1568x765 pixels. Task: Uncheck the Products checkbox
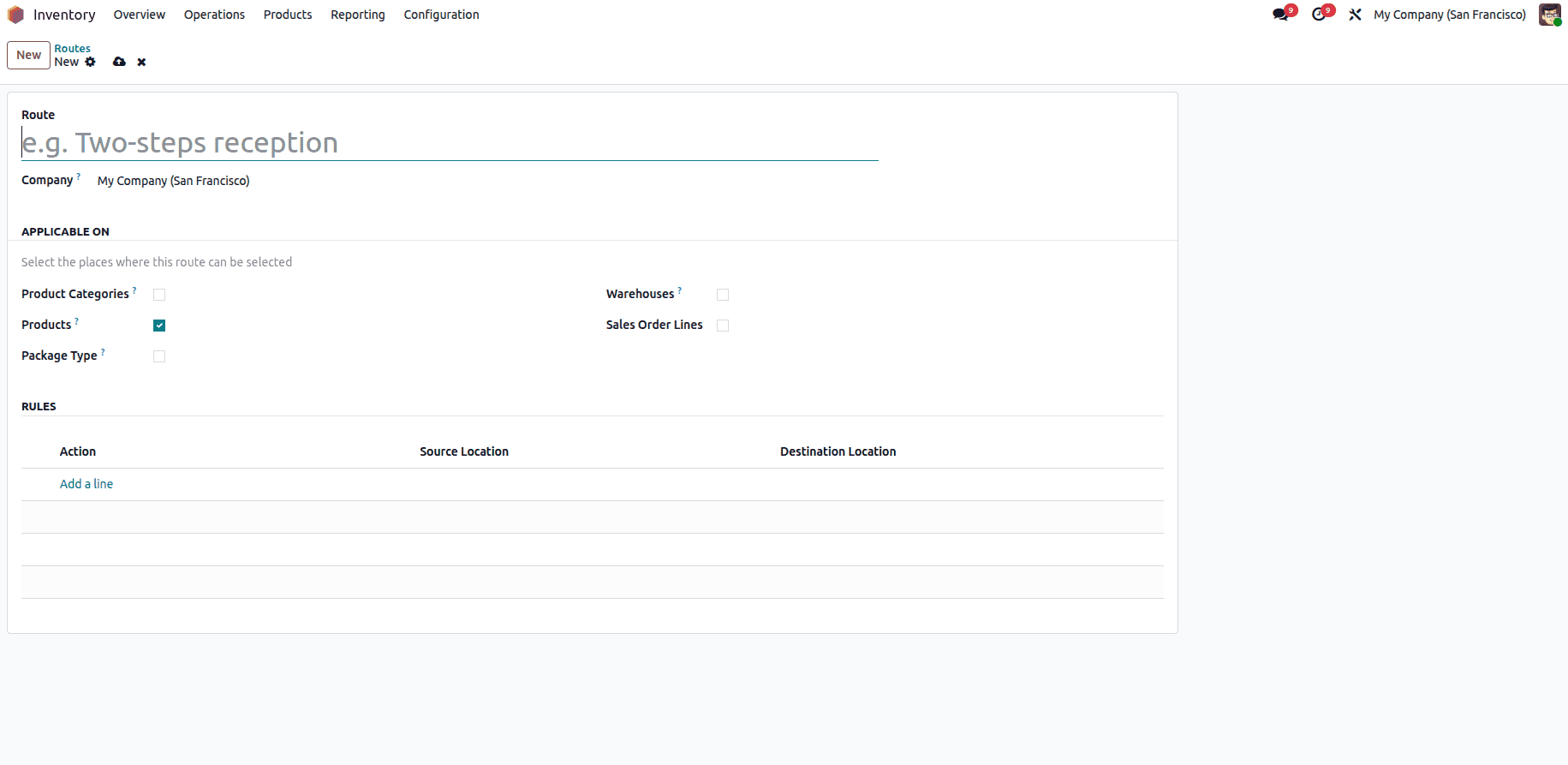click(x=159, y=326)
